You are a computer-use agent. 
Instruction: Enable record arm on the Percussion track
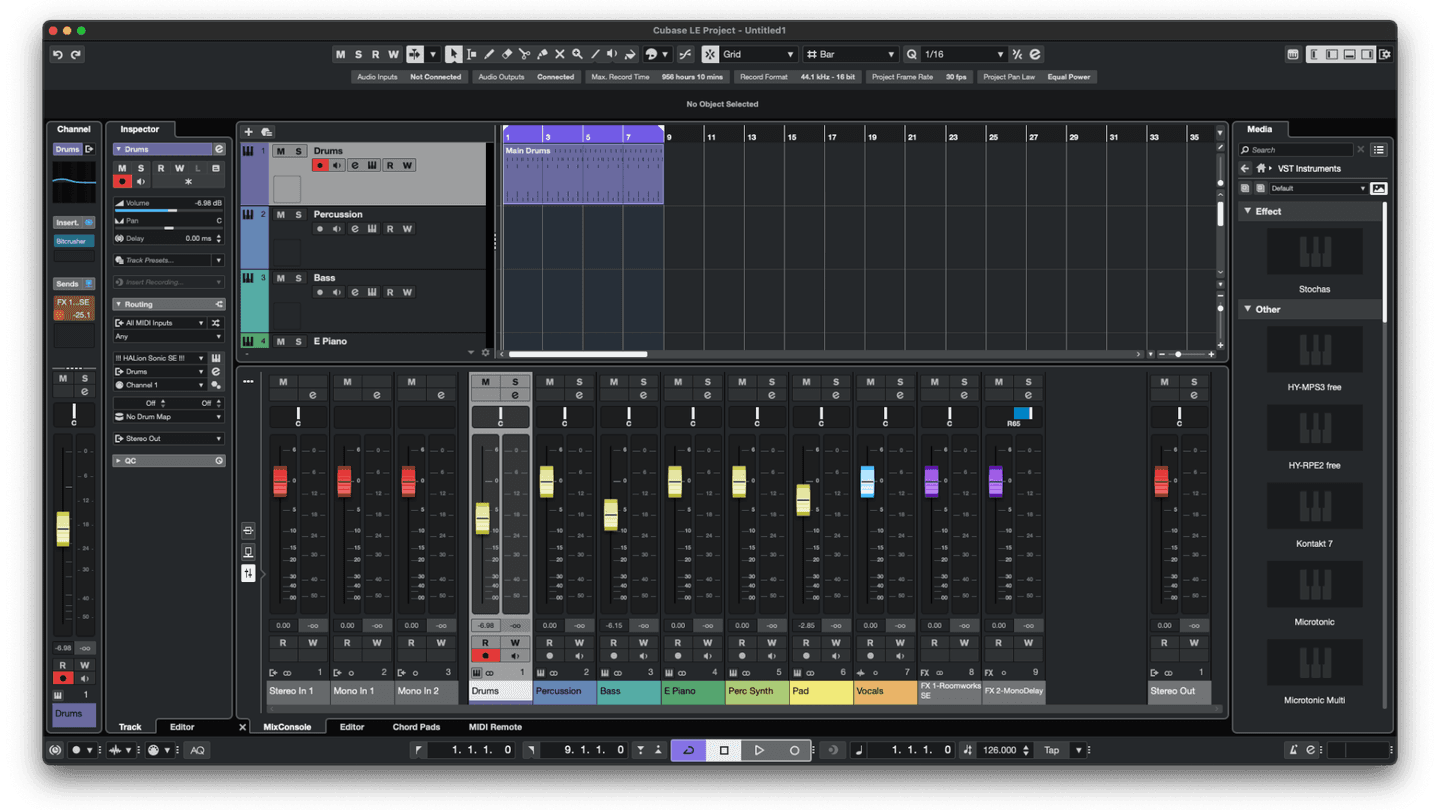[320, 229]
